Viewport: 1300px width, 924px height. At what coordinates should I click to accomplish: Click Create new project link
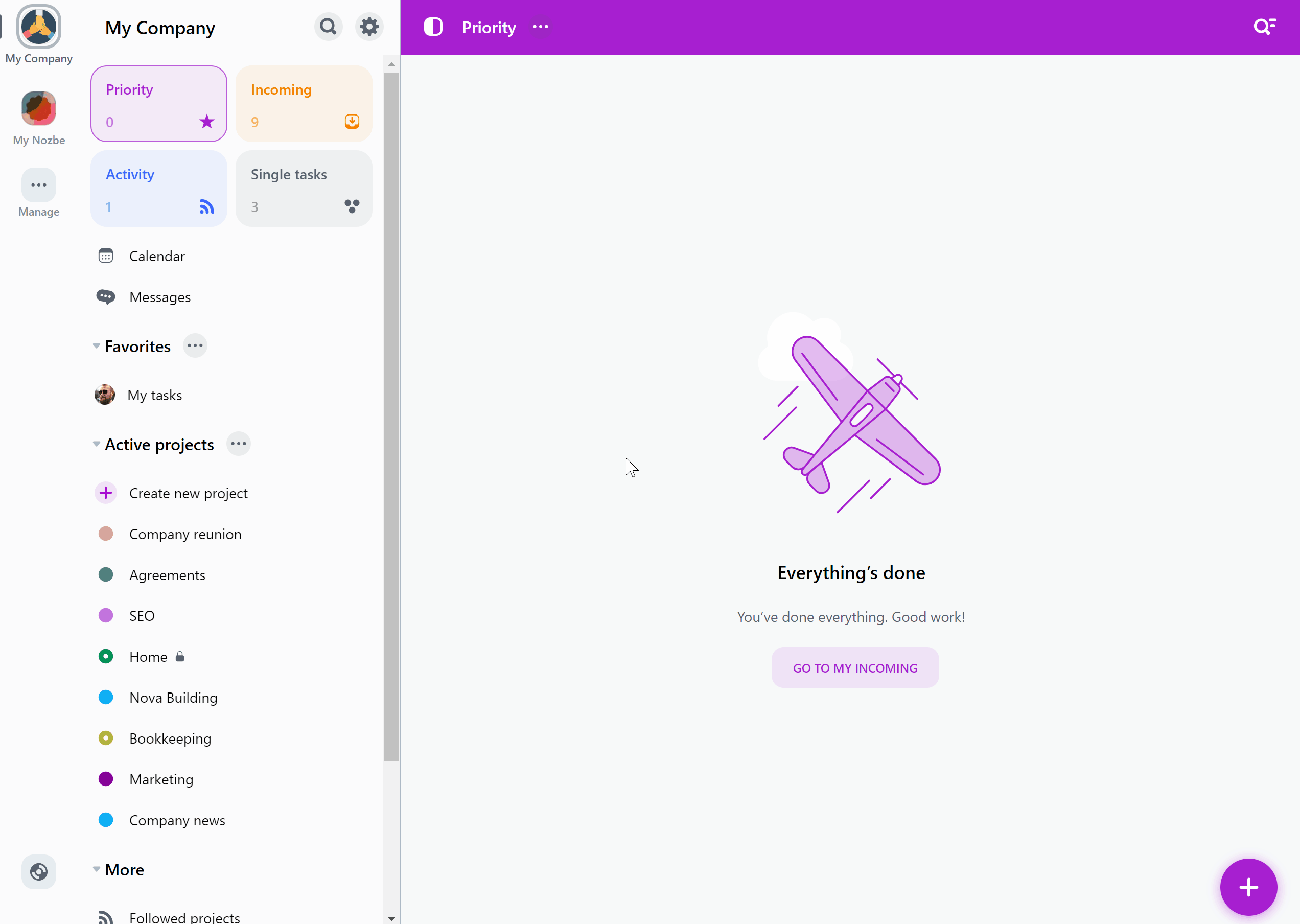(x=188, y=492)
